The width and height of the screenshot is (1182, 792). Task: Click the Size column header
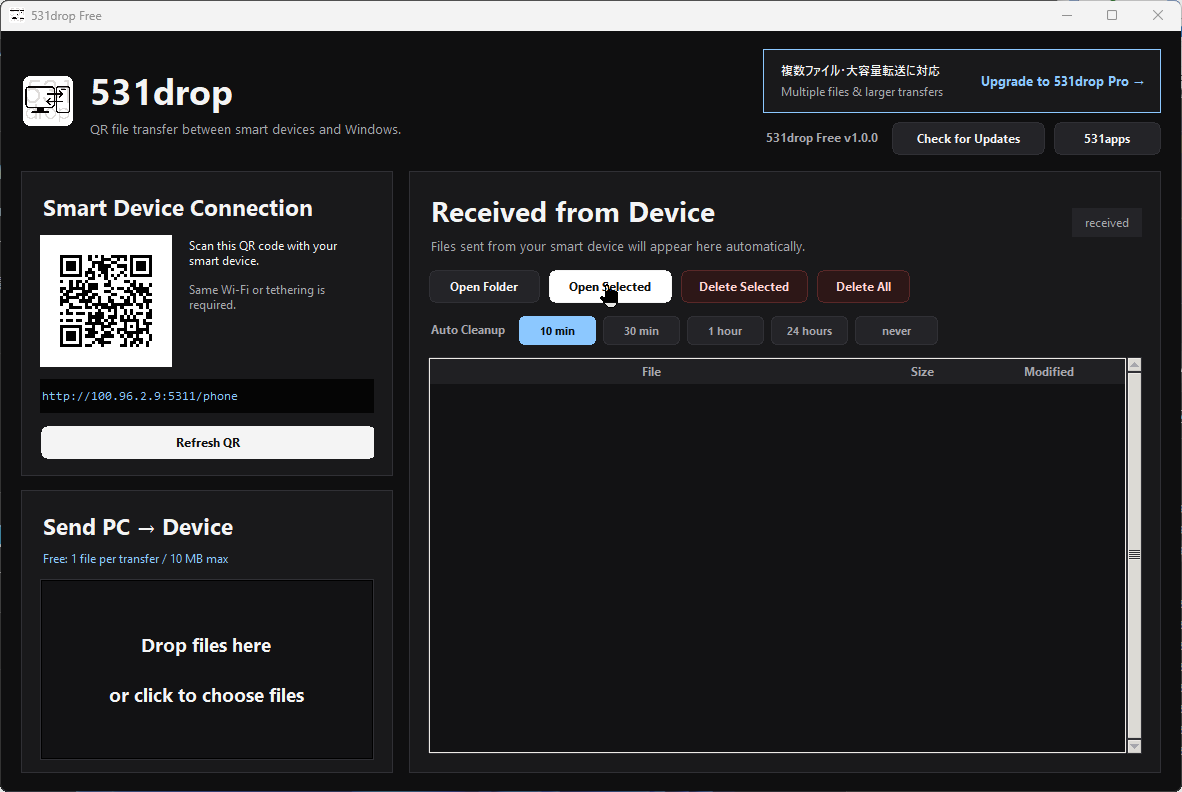(922, 372)
